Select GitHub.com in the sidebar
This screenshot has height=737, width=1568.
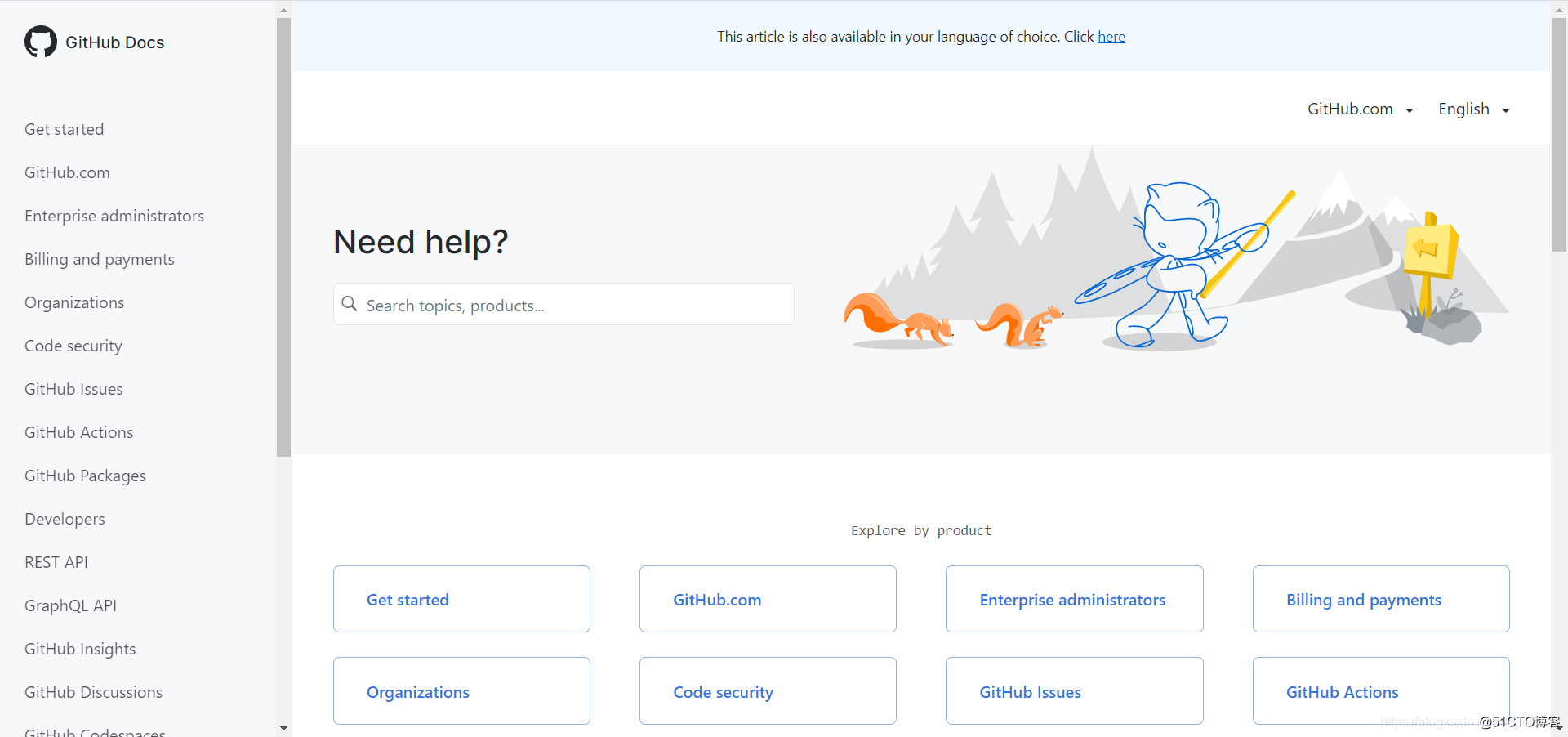coord(67,172)
